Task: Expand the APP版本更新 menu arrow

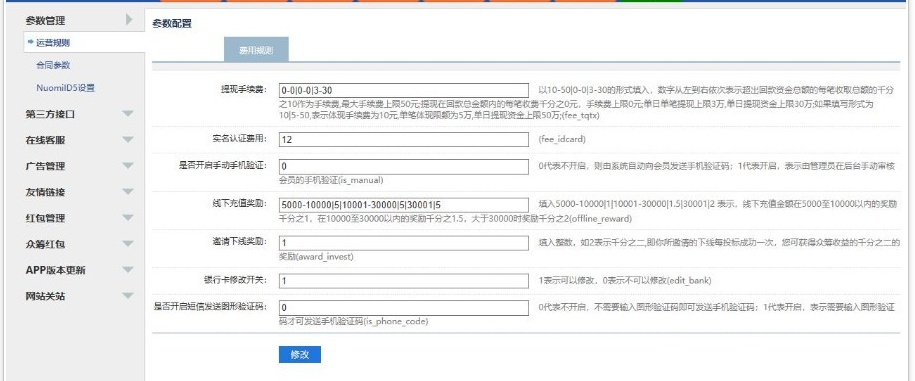Action: coord(128,270)
